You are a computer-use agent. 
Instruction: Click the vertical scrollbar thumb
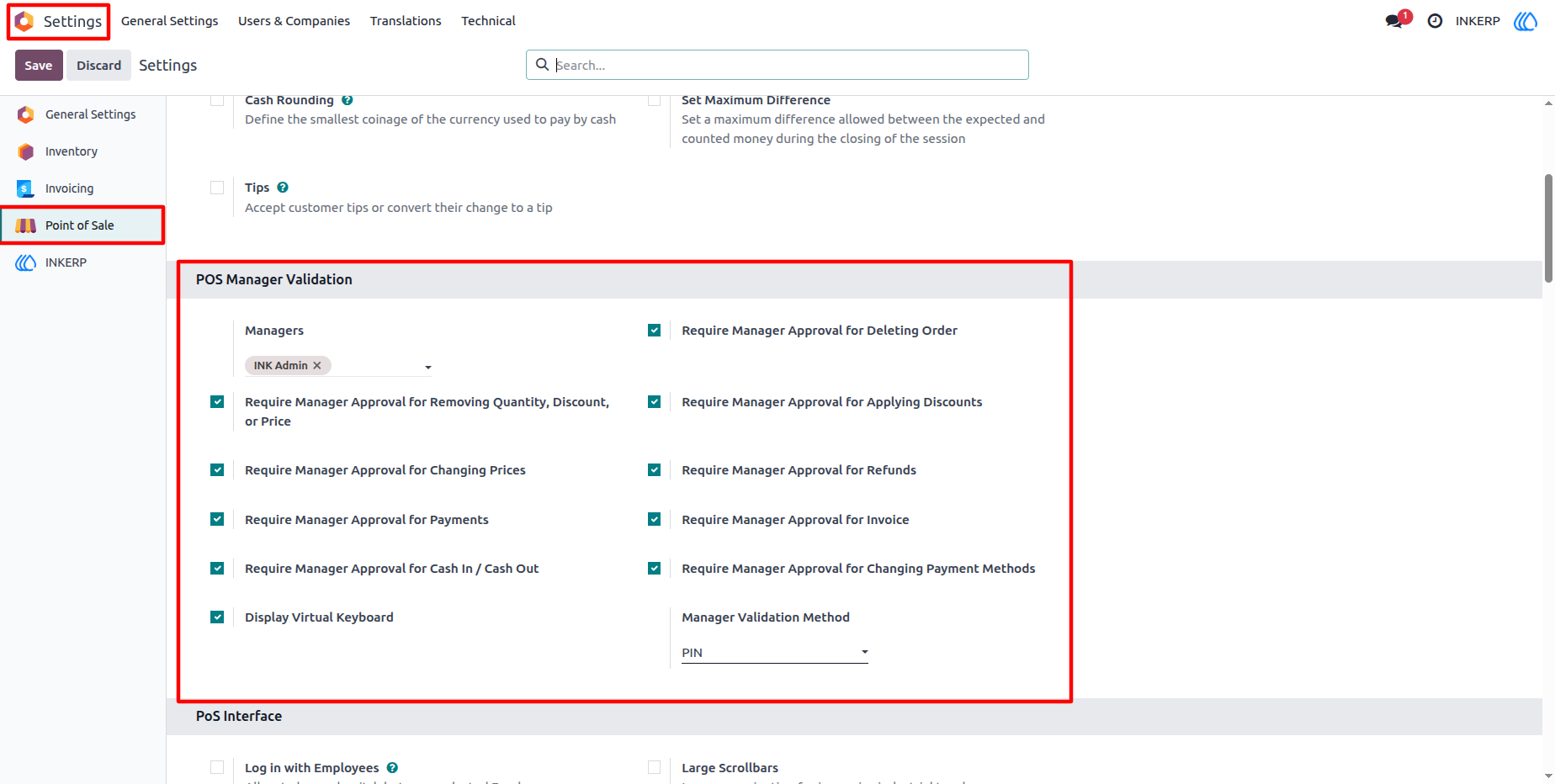pos(1548,229)
